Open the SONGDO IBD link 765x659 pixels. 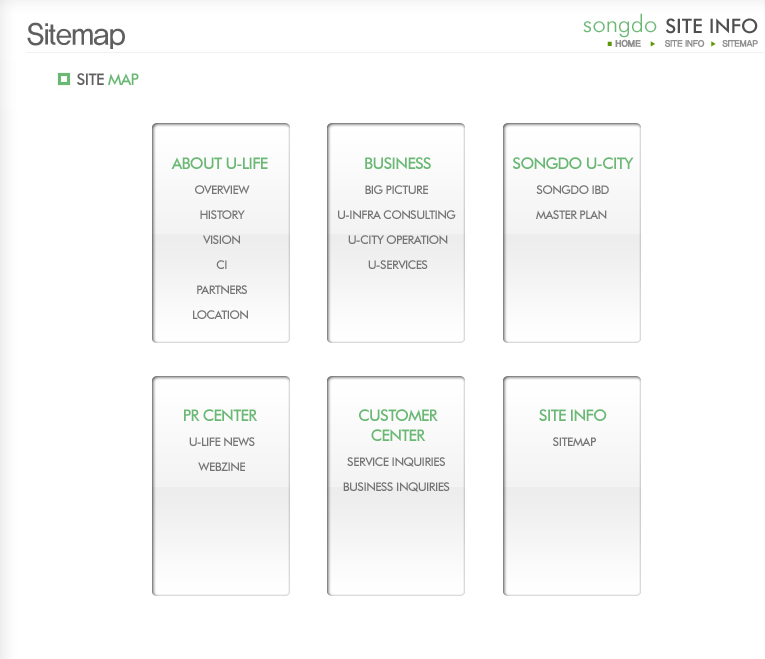(x=572, y=190)
